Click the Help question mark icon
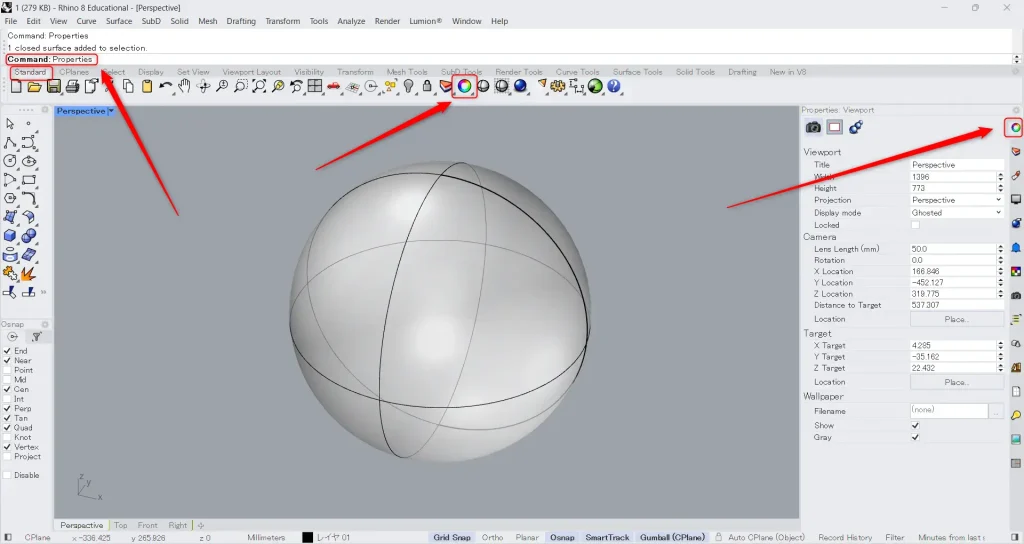Screen dimensions: 1024x544 614,87
